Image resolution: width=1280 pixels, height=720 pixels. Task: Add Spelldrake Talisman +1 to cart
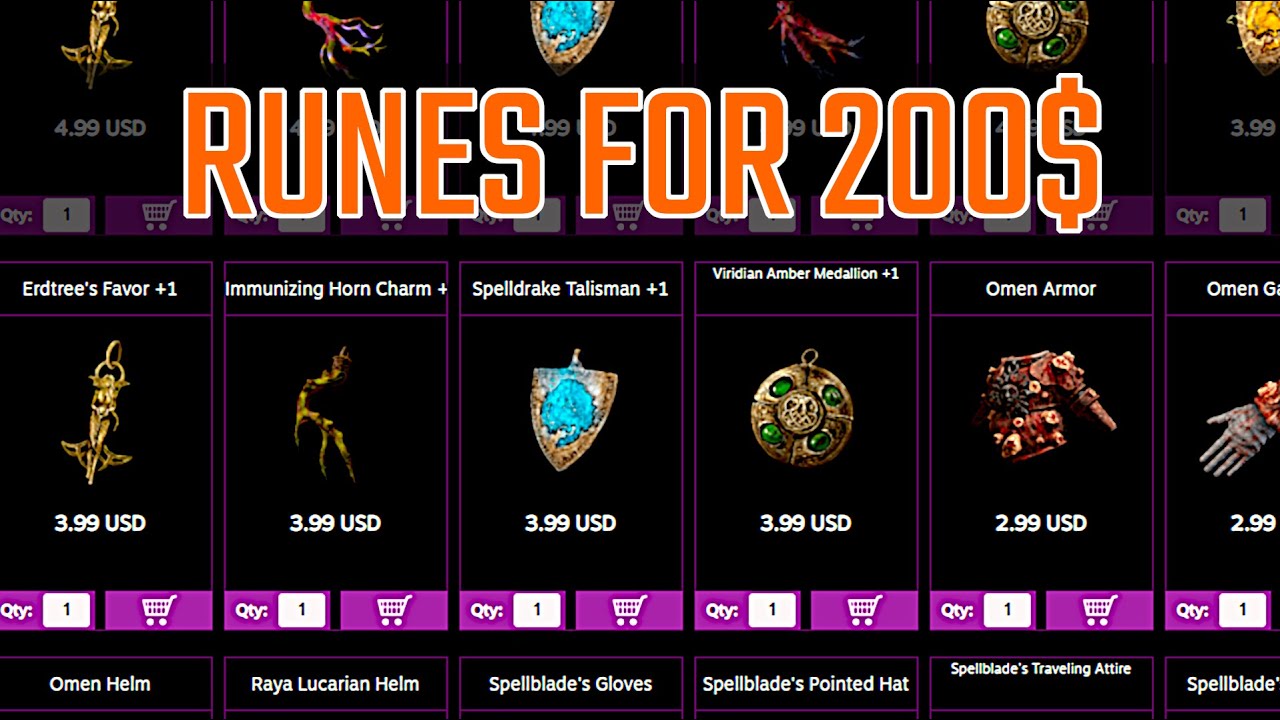(629, 610)
